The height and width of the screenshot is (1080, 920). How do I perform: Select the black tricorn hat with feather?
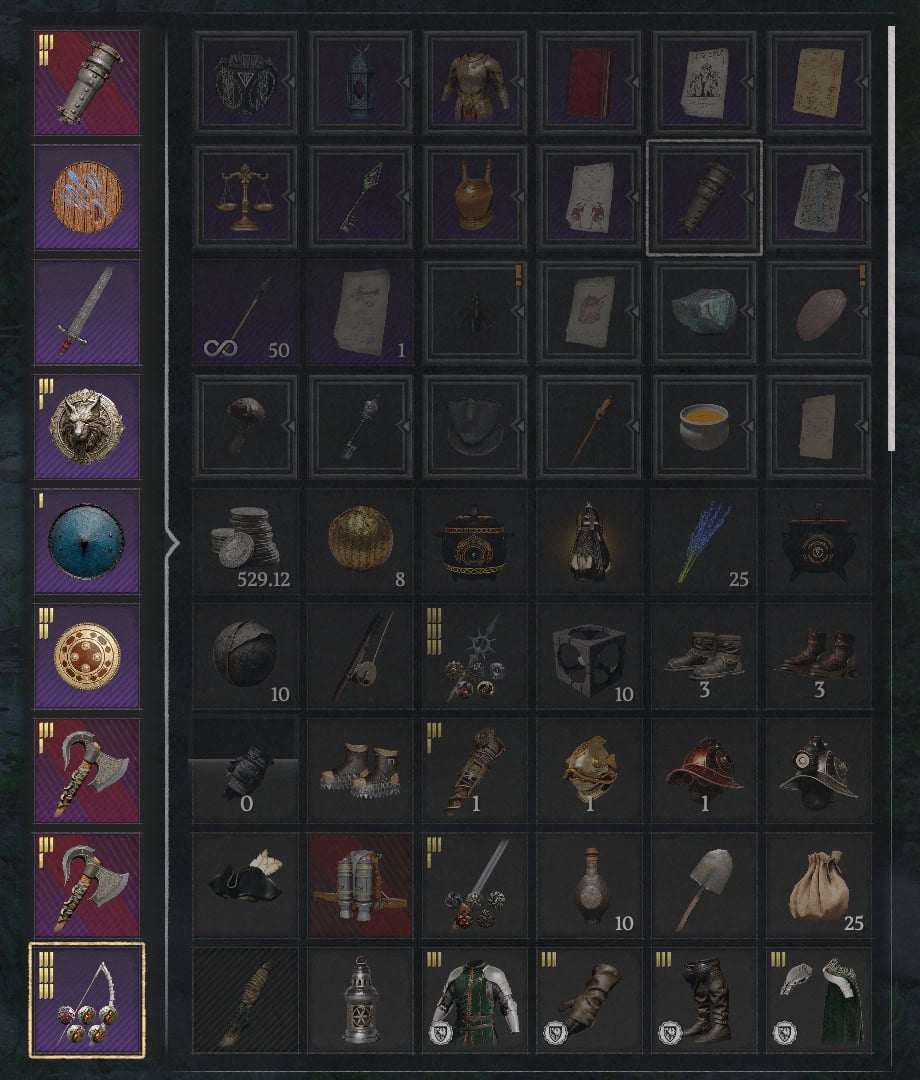tap(245, 886)
